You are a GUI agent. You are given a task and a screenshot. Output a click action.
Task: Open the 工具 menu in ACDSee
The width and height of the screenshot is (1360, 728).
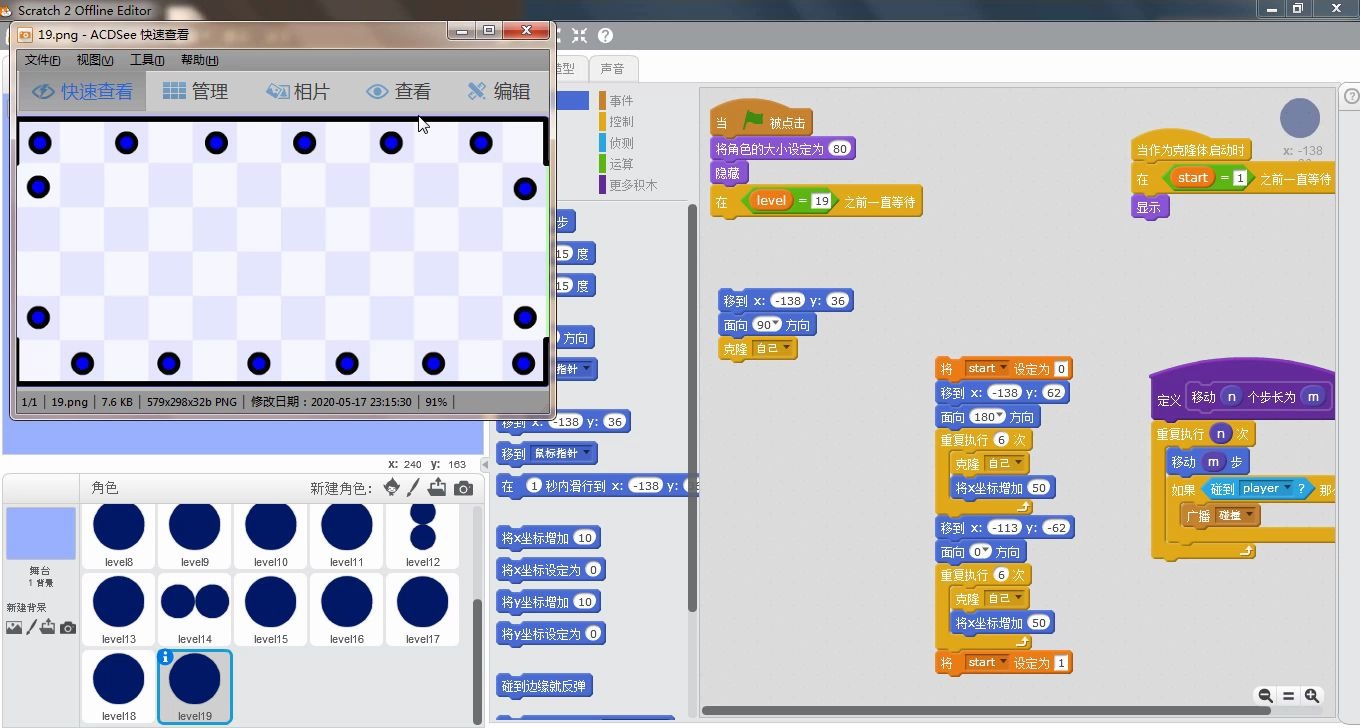[x=146, y=59]
